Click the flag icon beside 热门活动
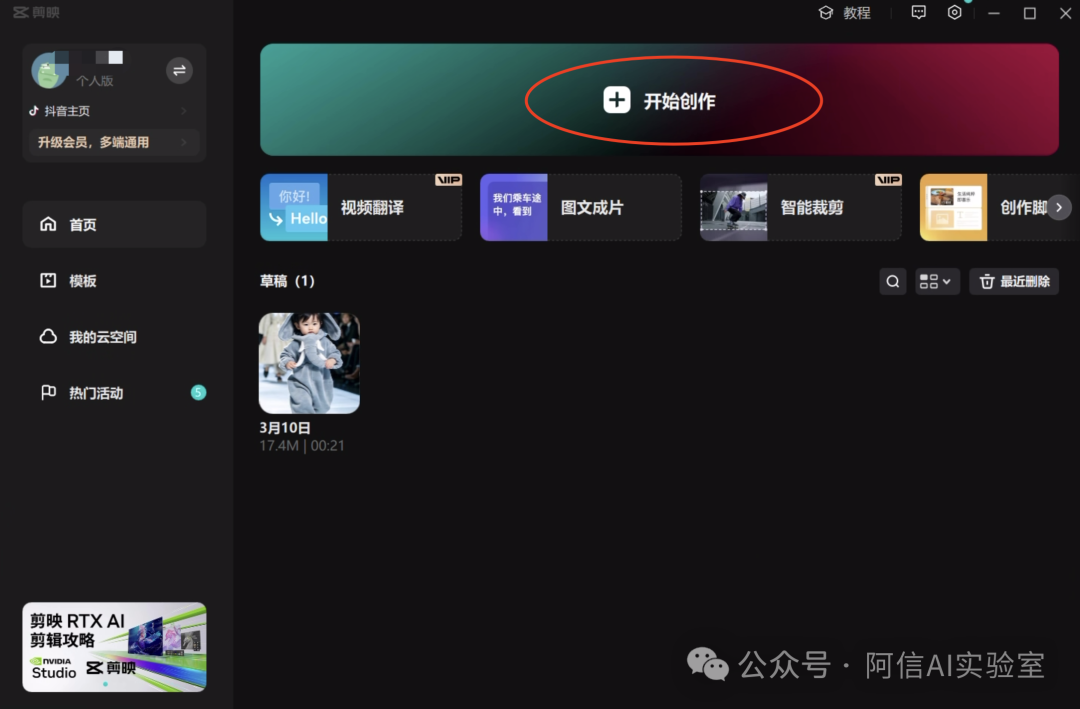 pyautogui.click(x=48, y=393)
